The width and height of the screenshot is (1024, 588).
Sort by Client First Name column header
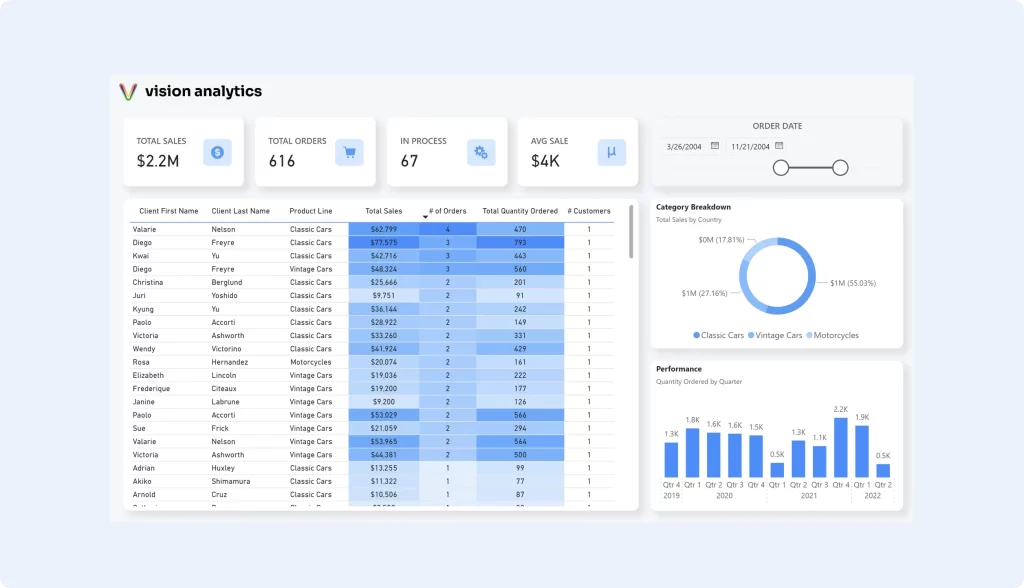point(169,211)
